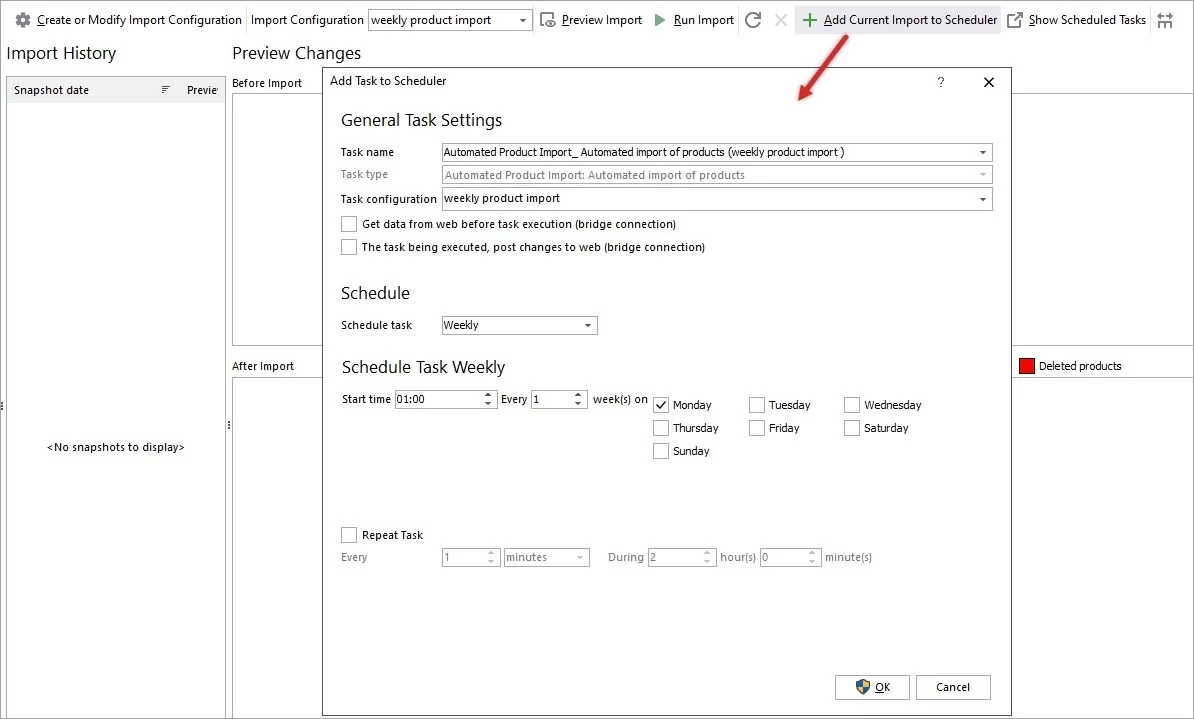Toggle the Tuesday schedule checkbox
This screenshot has width=1194, height=719.
(x=757, y=404)
